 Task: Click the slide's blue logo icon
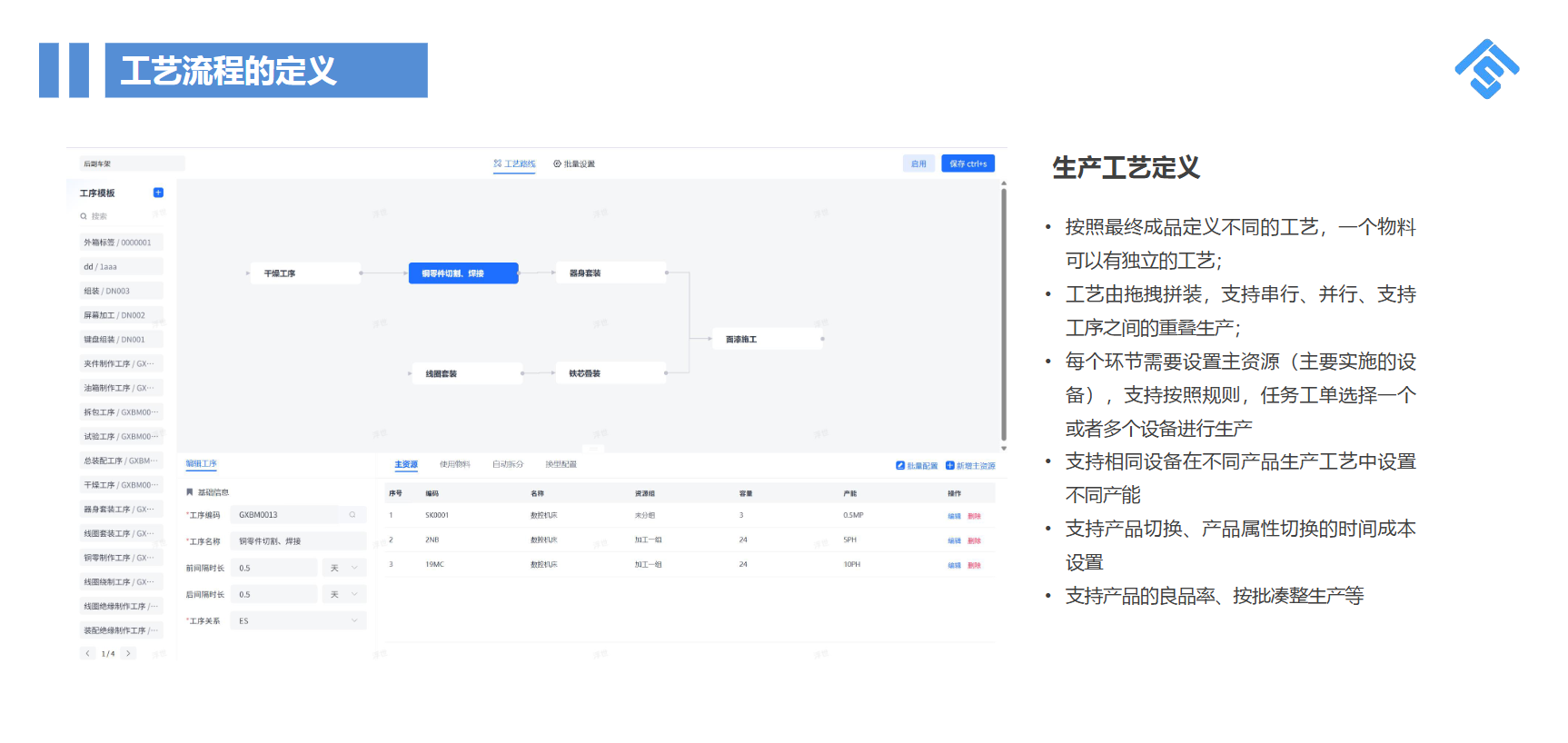[x=1487, y=69]
